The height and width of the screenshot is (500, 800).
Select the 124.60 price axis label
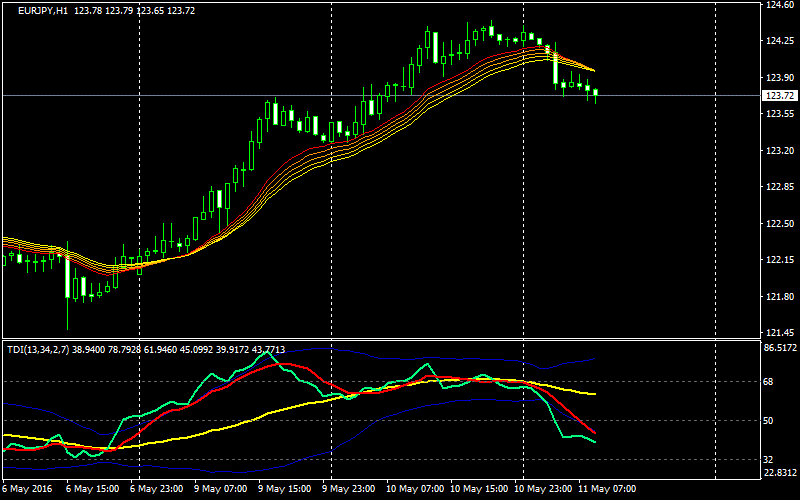778,5
